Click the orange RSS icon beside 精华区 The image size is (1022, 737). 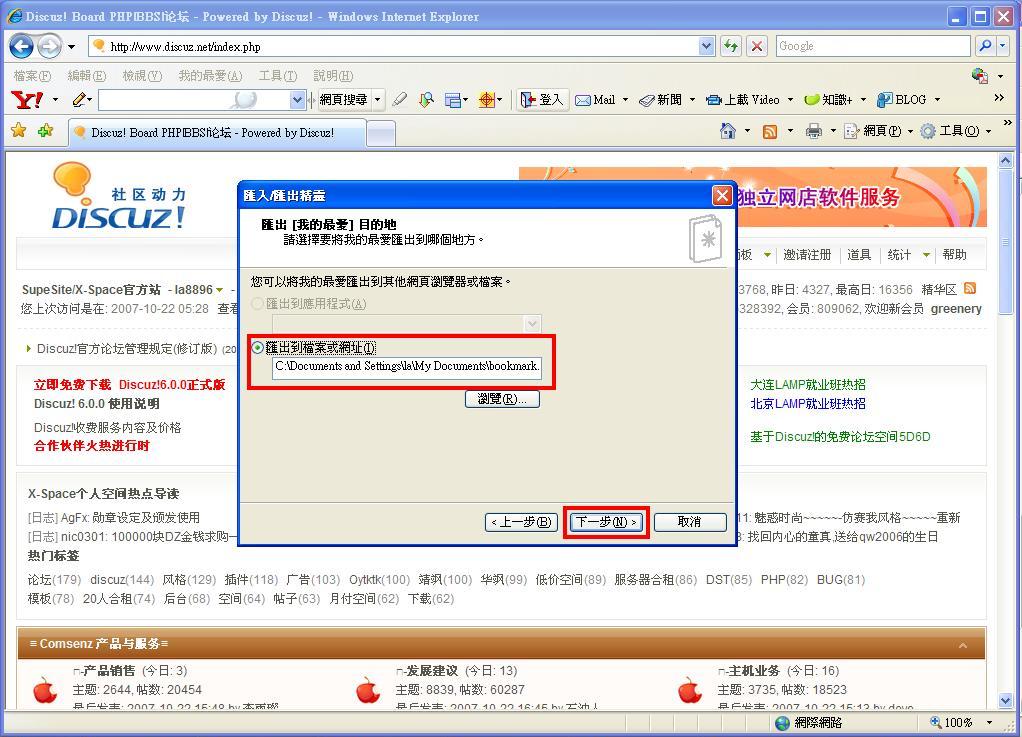pos(970,288)
